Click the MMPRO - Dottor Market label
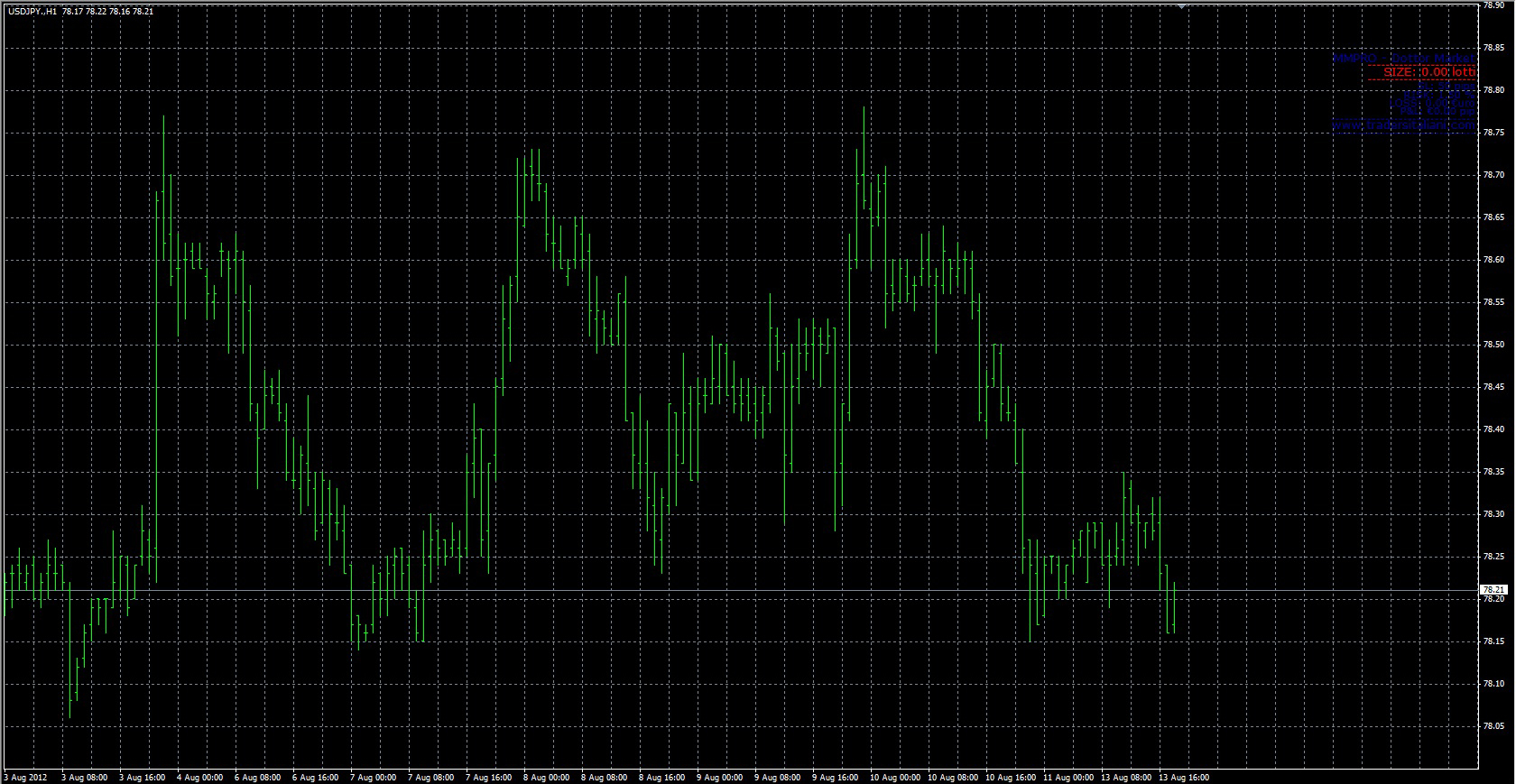This screenshot has width=1516, height=784. [x=1403, y=59]
